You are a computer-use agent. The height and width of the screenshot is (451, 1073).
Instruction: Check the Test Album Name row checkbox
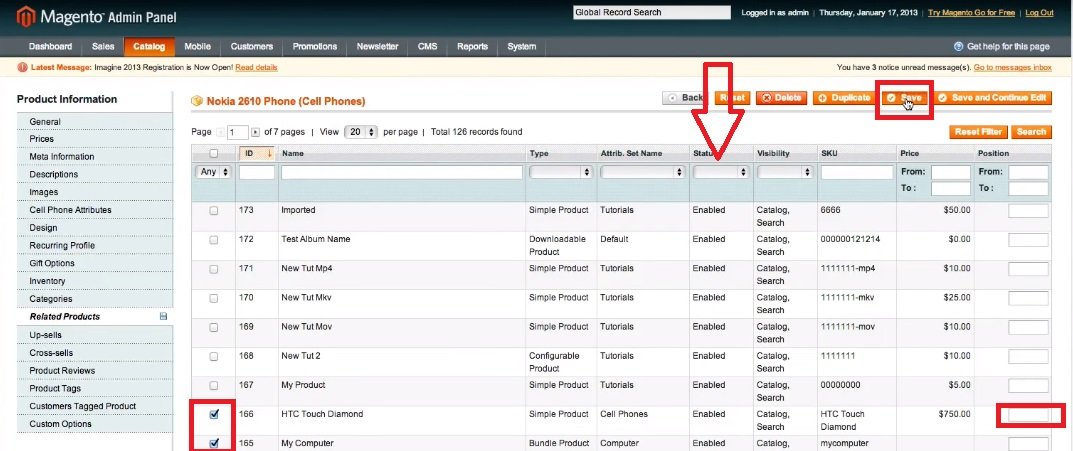click(x=214, y=240)
